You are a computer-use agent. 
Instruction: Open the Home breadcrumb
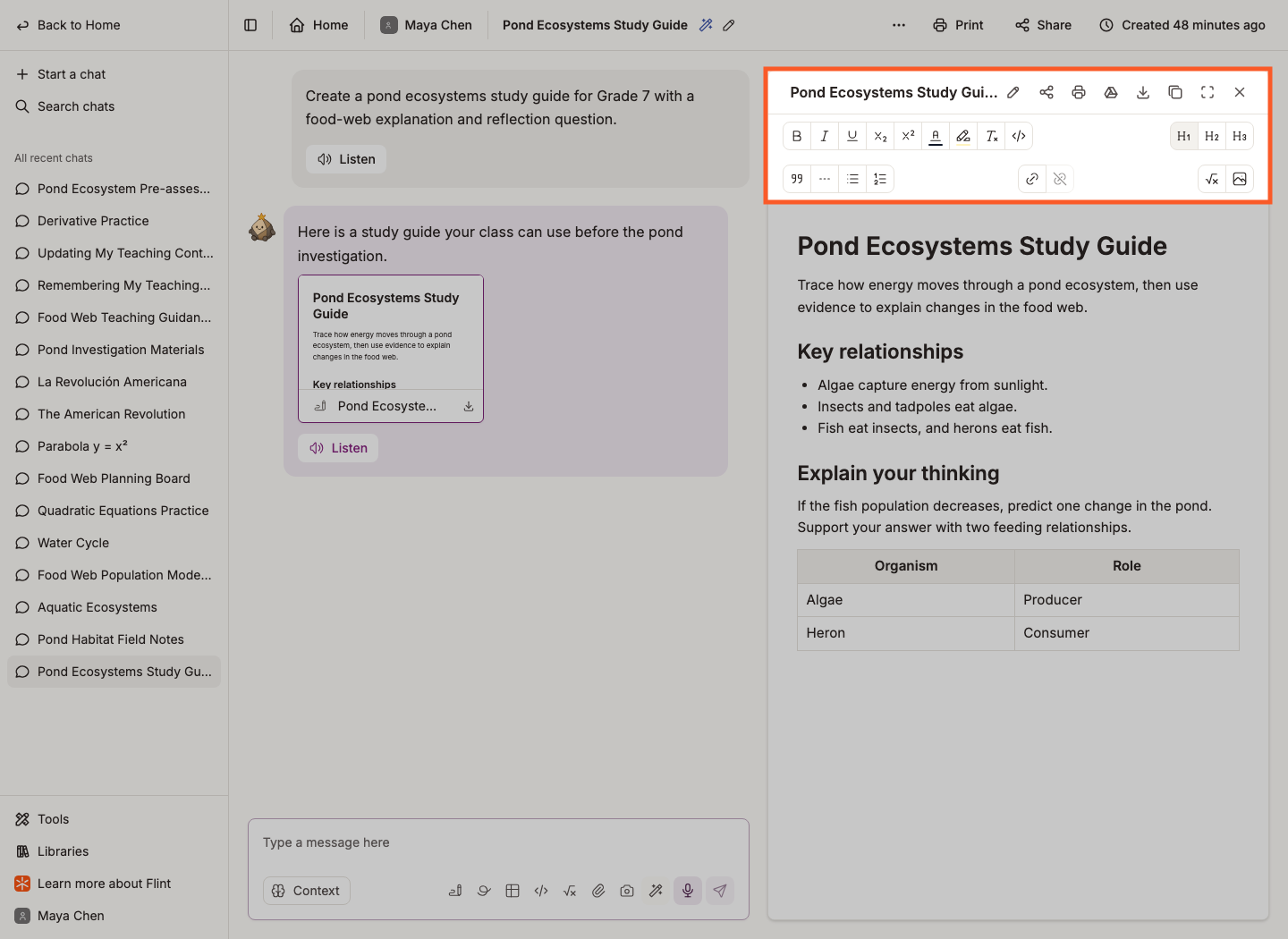tap(319, 25)
